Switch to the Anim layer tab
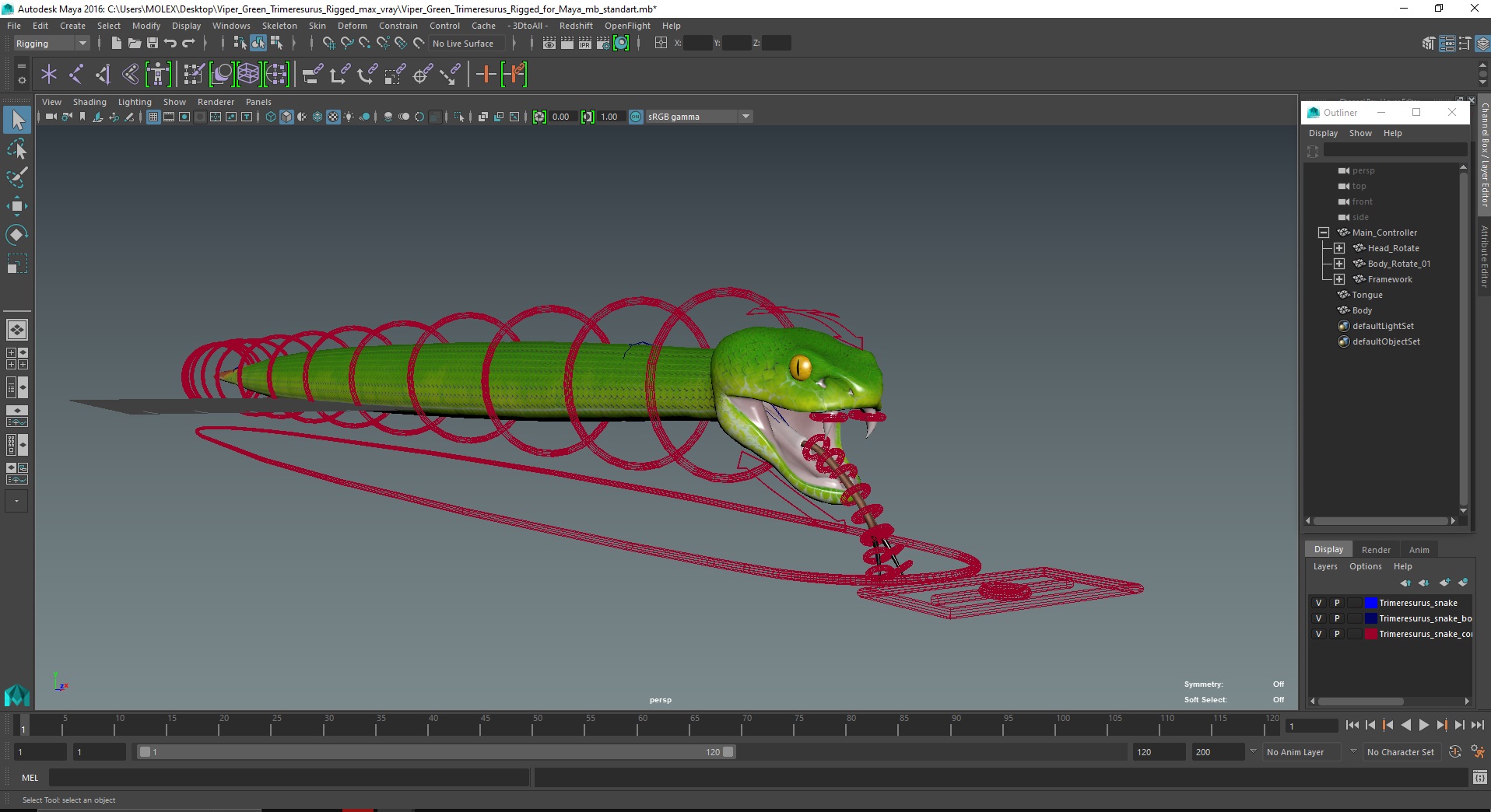Image resolution: width=1491 pixels, height=812 pixels. [1419, 550]
